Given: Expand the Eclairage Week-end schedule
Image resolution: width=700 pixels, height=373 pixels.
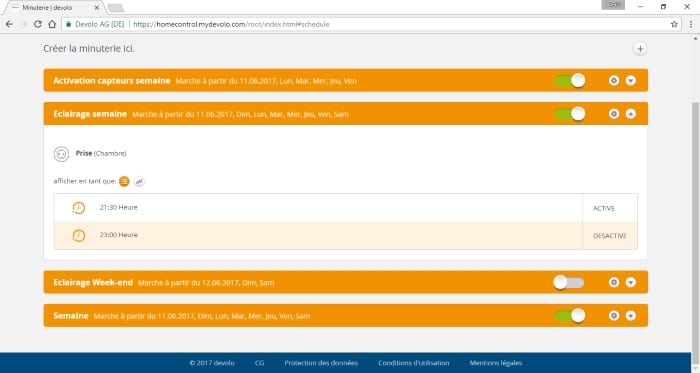Looking at the screenshot, I should tap(630, 282).
